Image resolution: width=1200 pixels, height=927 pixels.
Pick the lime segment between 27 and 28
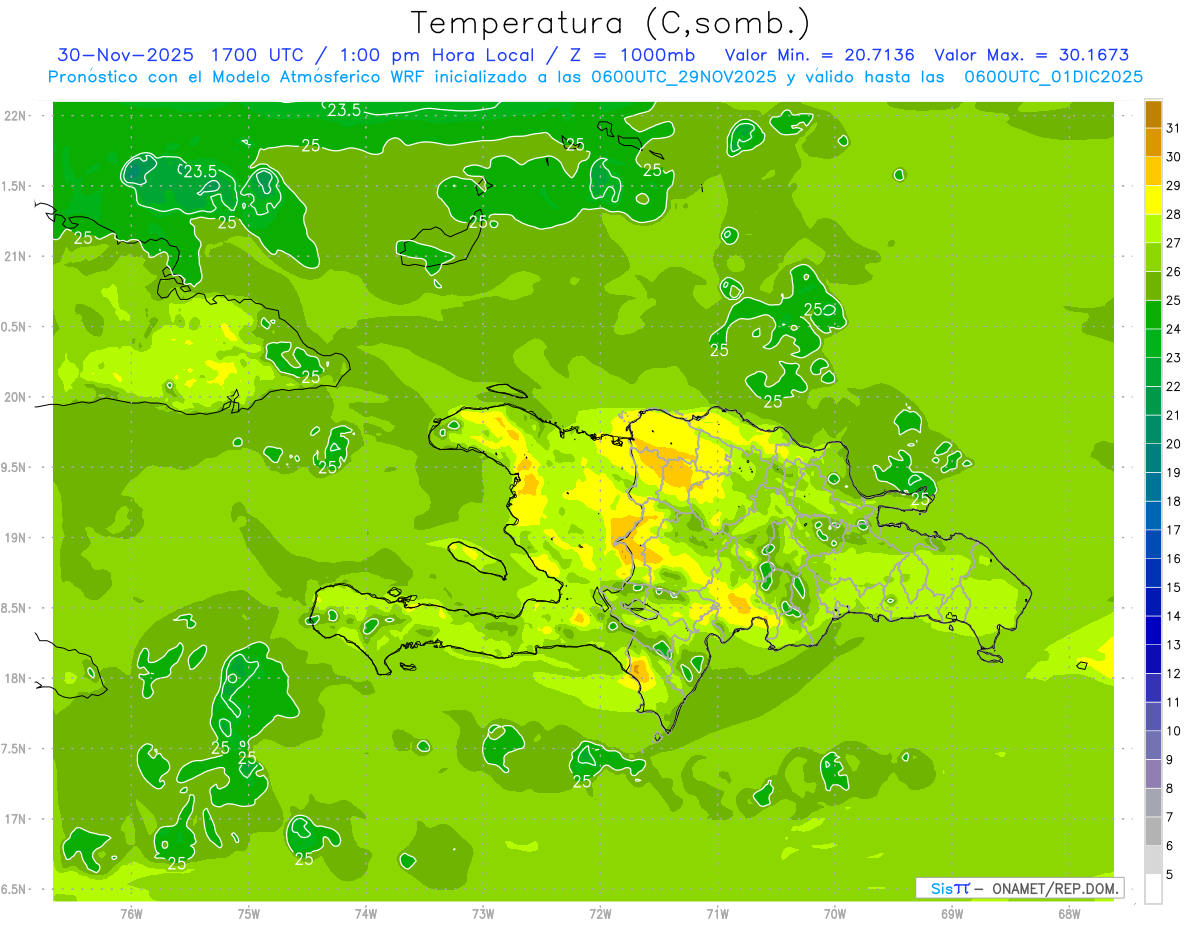pos(1153,229)
